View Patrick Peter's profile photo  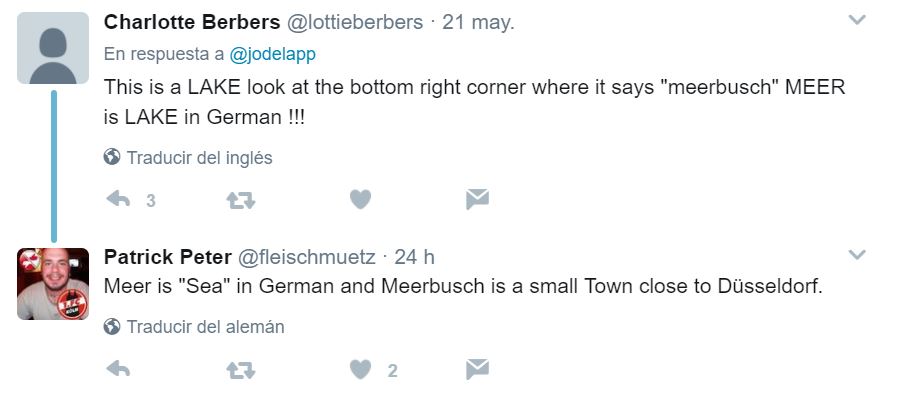pos(53,284)
